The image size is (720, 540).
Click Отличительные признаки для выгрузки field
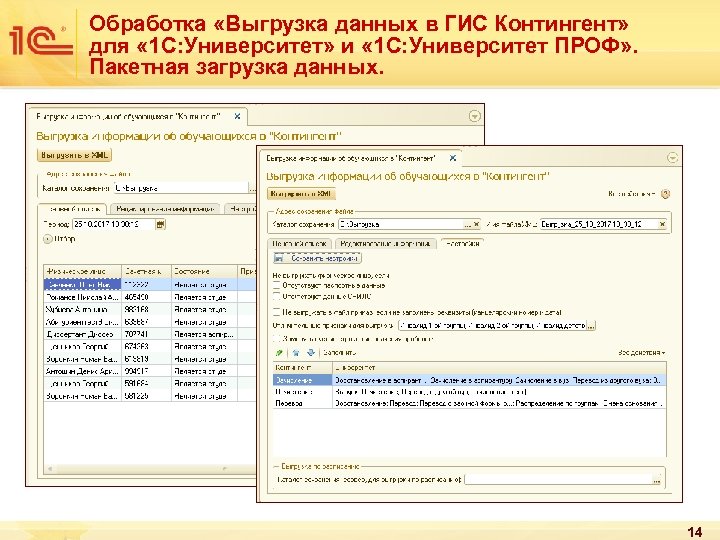(x=493, y=326)
